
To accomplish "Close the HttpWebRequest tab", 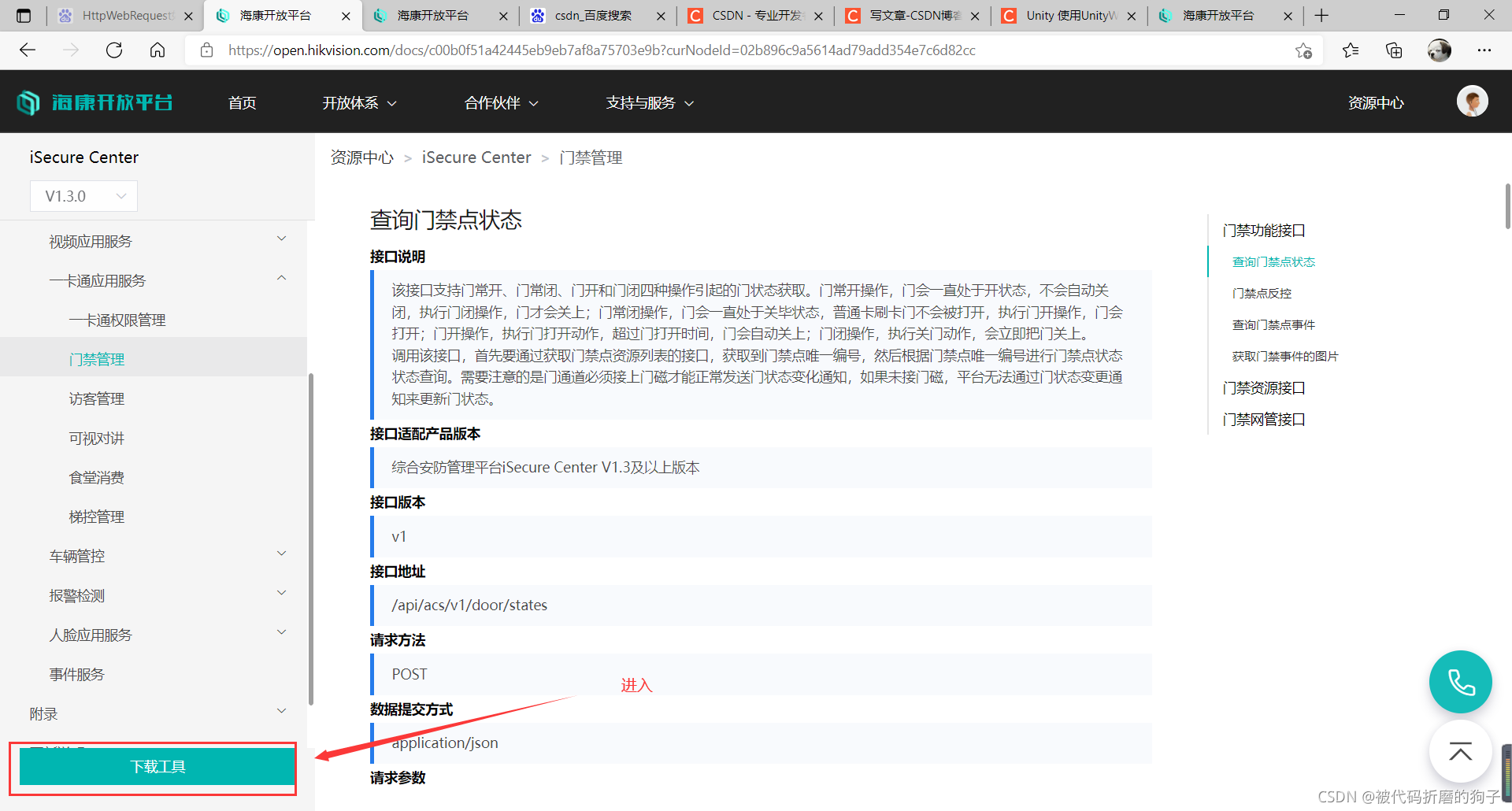I will point(188,16).
